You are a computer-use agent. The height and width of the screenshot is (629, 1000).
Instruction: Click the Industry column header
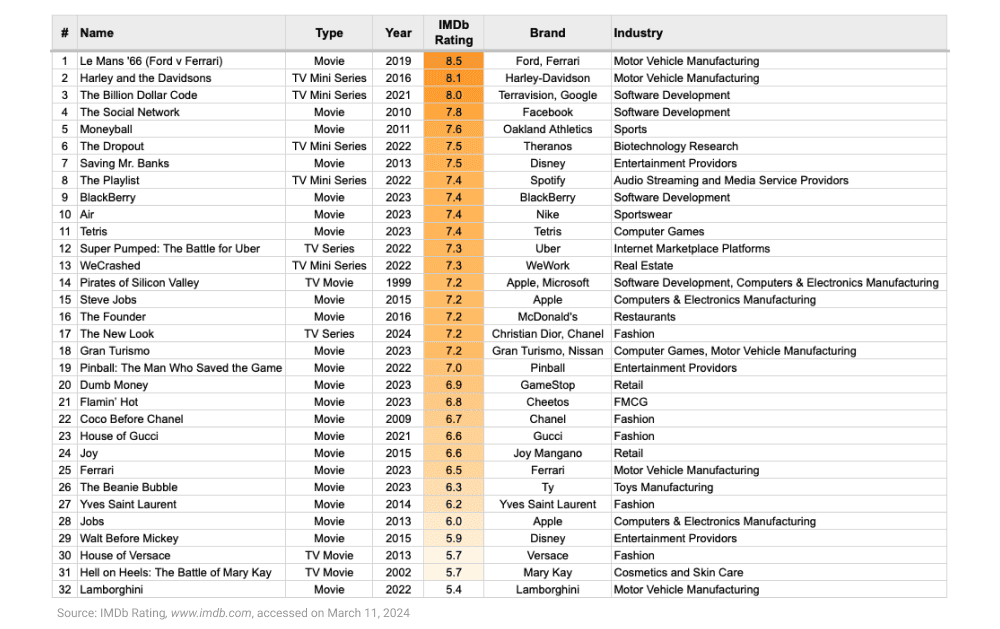(x=638, y=33)
